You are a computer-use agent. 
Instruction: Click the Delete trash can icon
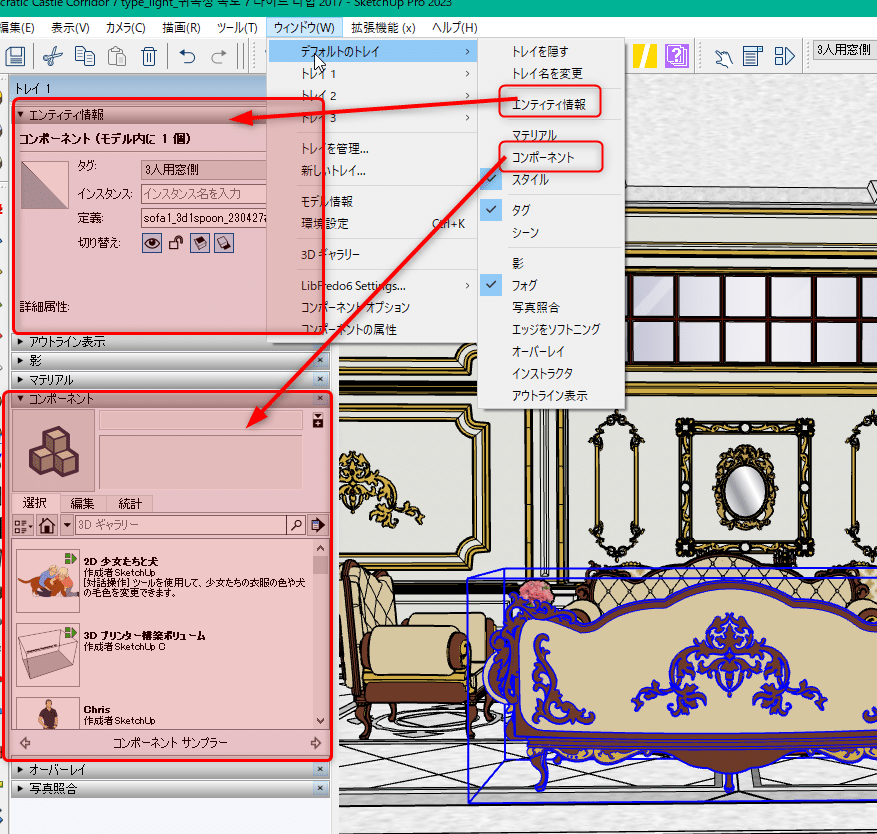149,56
